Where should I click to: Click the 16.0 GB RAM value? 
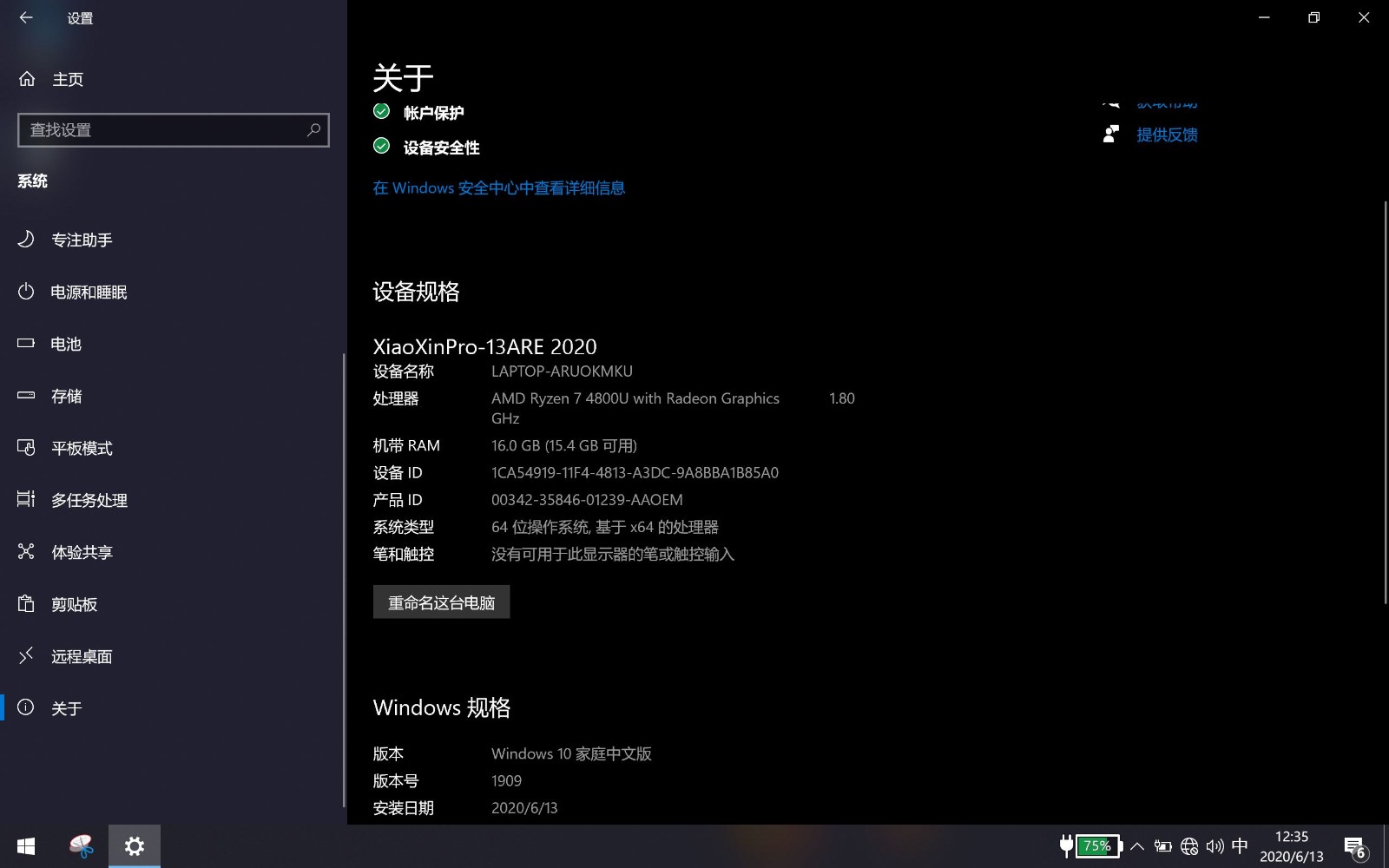564,445
